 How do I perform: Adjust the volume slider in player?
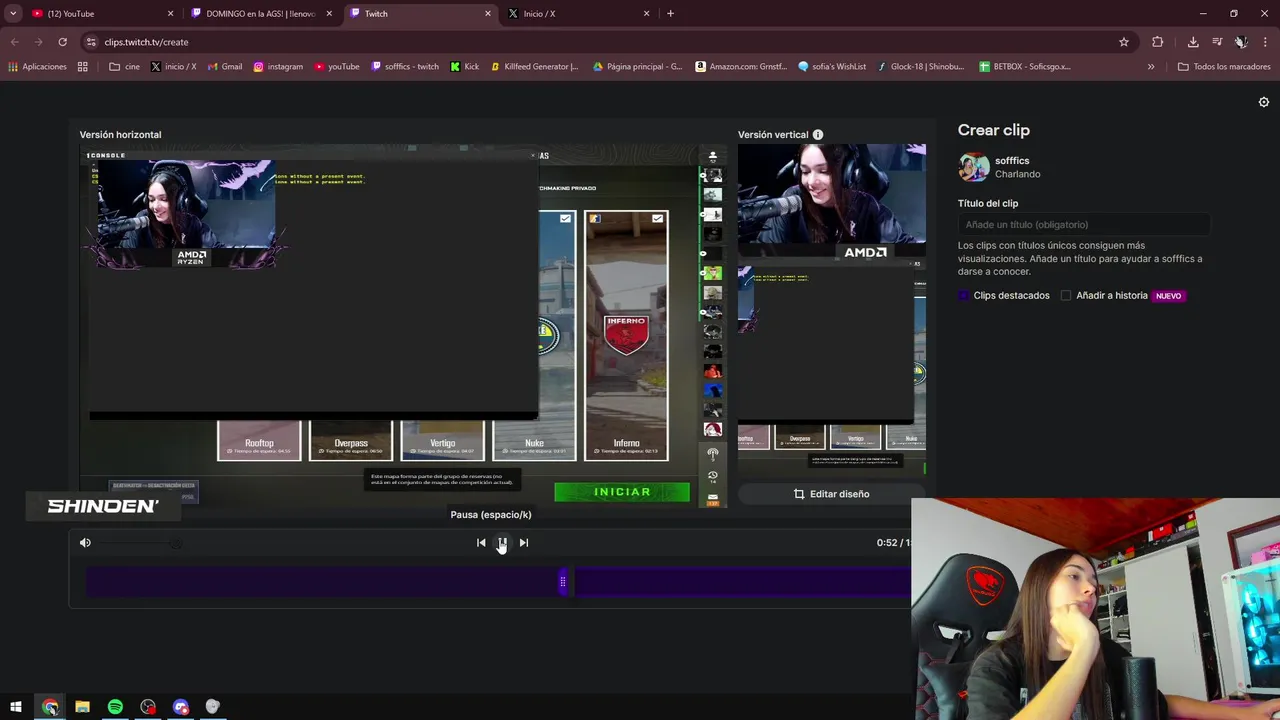coord(139,543)
